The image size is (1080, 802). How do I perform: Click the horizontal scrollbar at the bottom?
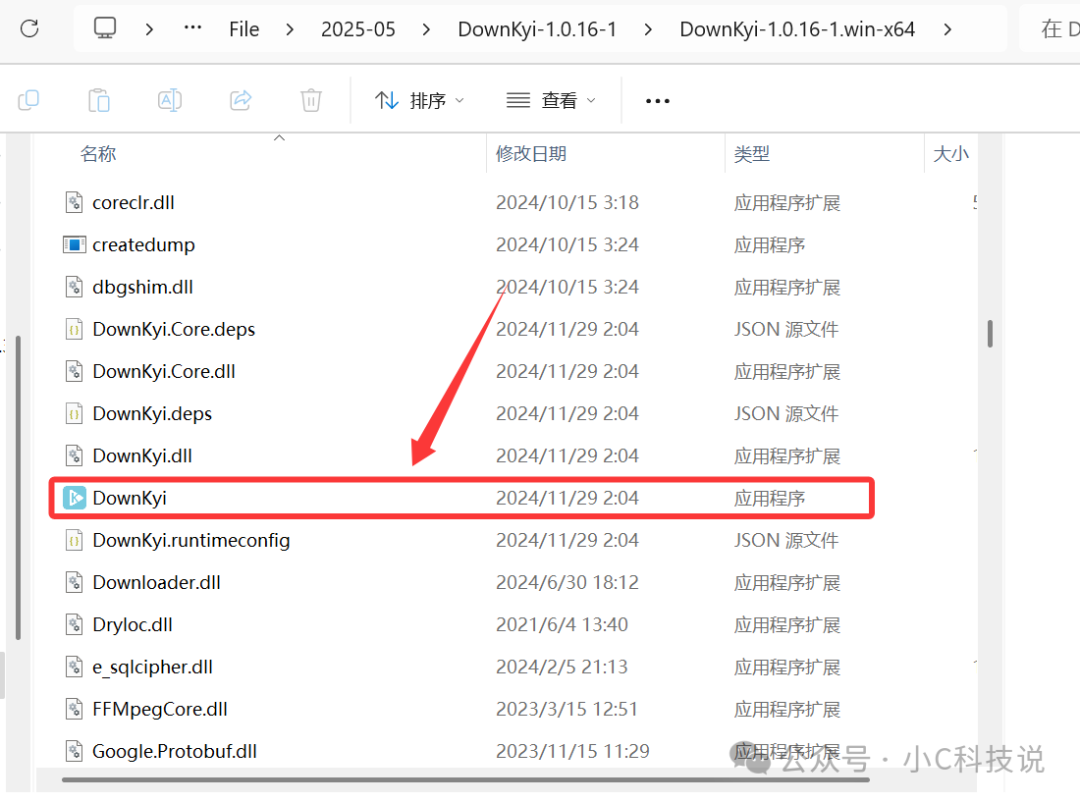click(466, 780)
